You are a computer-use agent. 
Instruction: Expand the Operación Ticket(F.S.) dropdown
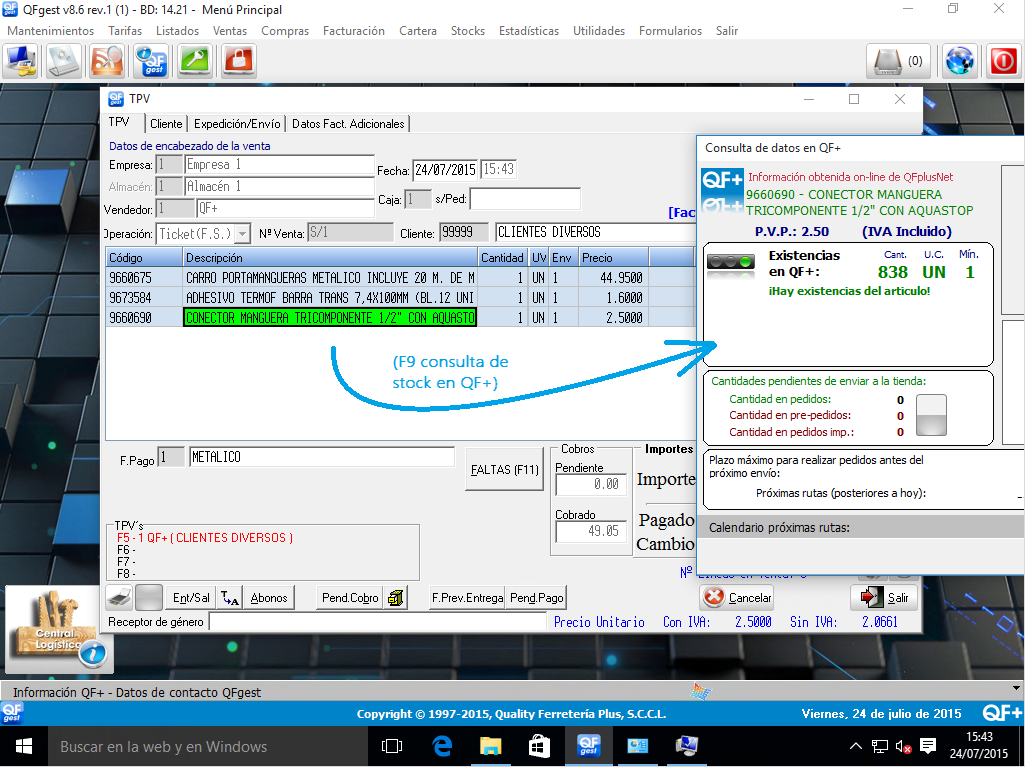click(243, 233)
